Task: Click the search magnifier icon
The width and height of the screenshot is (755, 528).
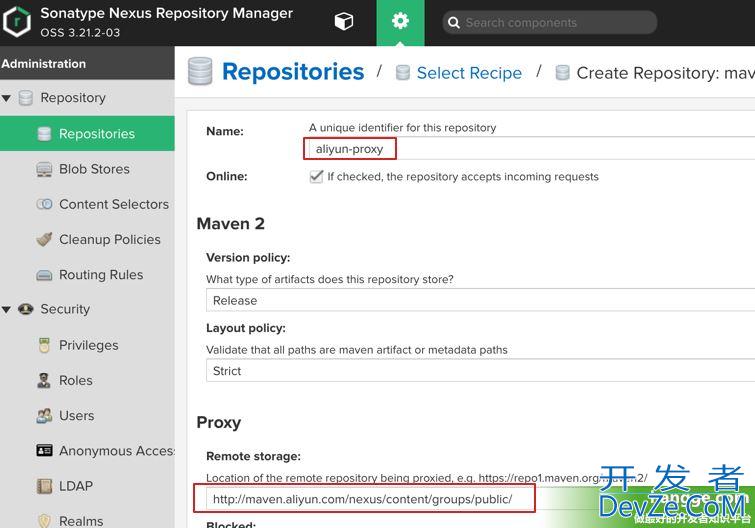Action: pos(454,23)
